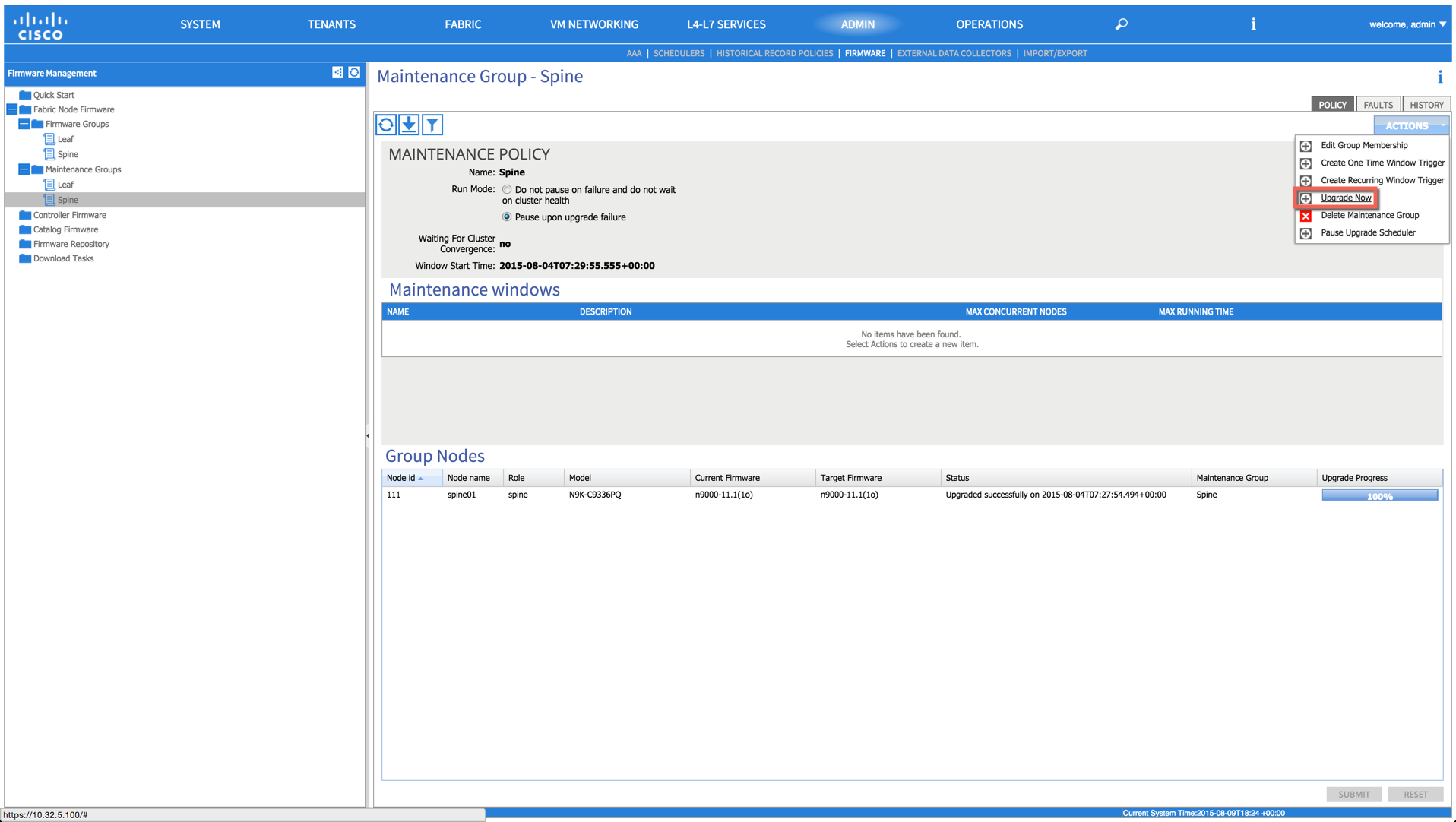
Task: Click the Firmware Management panel refresh icon
Action: [x=354, y=73]
